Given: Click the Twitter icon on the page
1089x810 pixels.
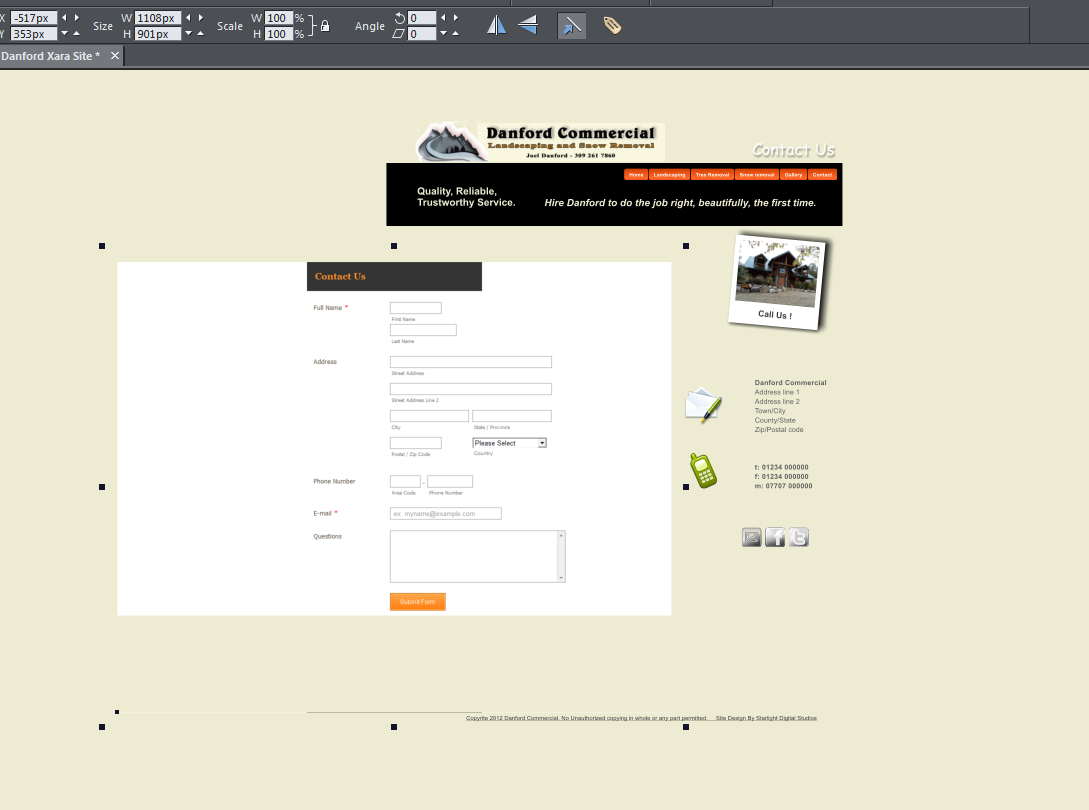Looking at the screenshot, I should tap(798, 537).
